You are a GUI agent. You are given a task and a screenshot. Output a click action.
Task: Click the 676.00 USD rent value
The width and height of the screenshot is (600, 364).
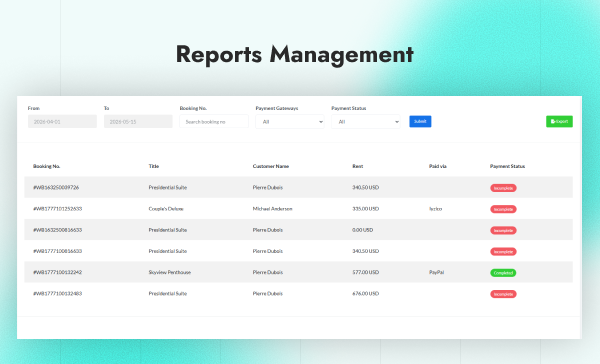(x=365, y=294)
